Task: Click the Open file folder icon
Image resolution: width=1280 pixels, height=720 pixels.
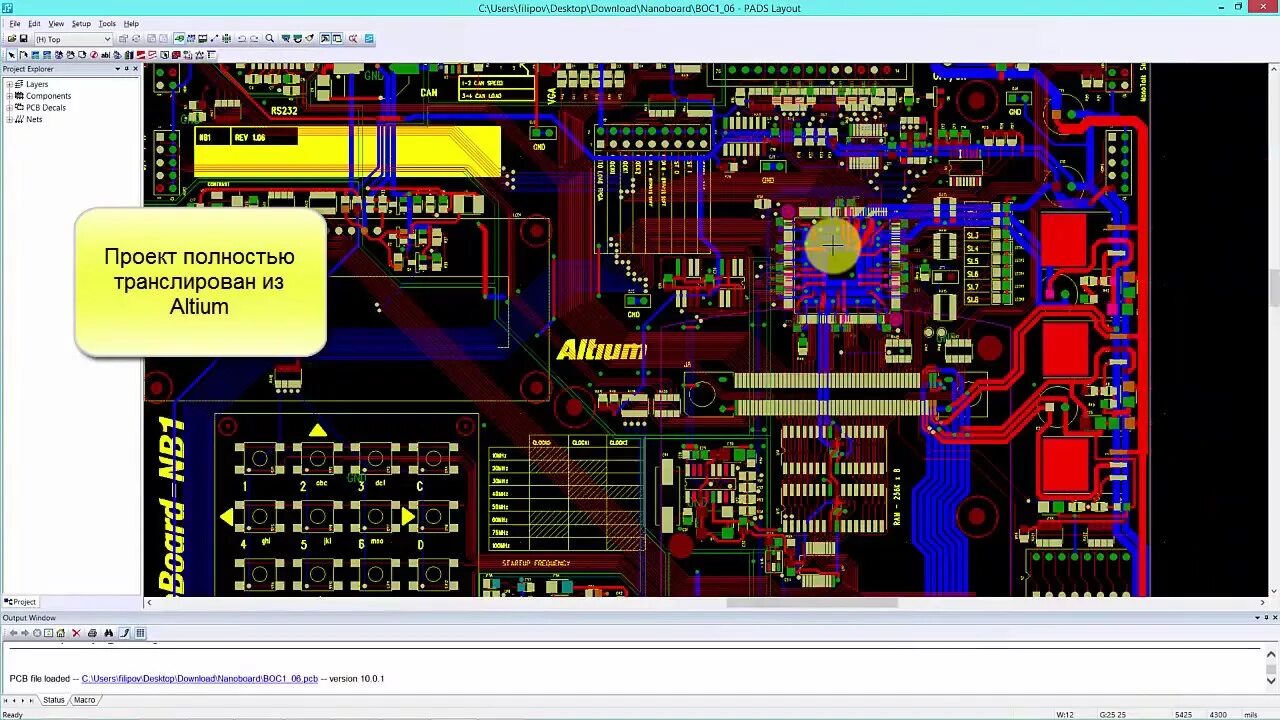Action: (12, 39)
